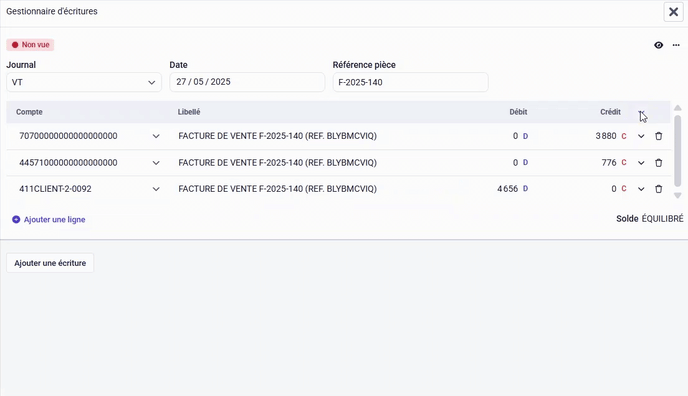
Task: Click the plus icon beside Ajouter une ligne
Action: coord(16,219)
